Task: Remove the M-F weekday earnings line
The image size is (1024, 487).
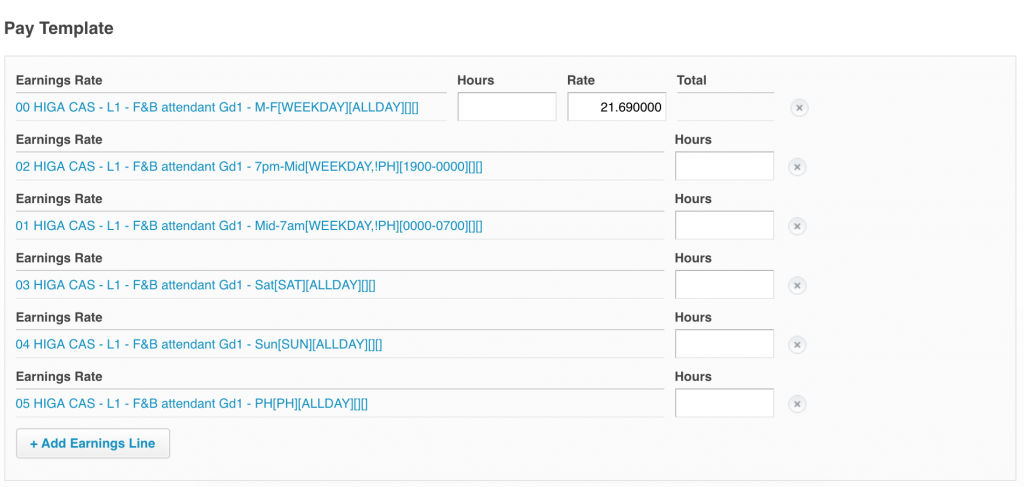Action: 799,108
